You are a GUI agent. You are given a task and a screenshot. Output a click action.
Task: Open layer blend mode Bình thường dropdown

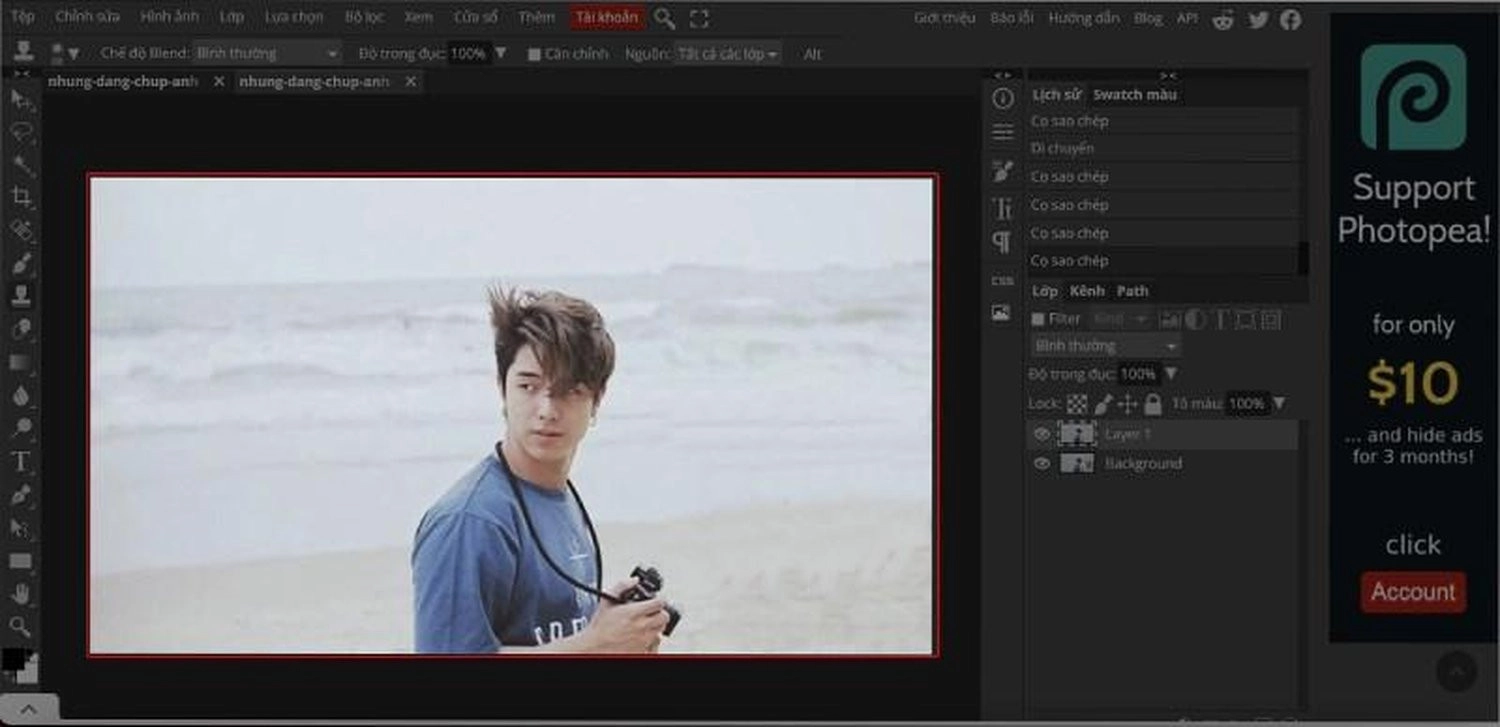(1106, 346)
